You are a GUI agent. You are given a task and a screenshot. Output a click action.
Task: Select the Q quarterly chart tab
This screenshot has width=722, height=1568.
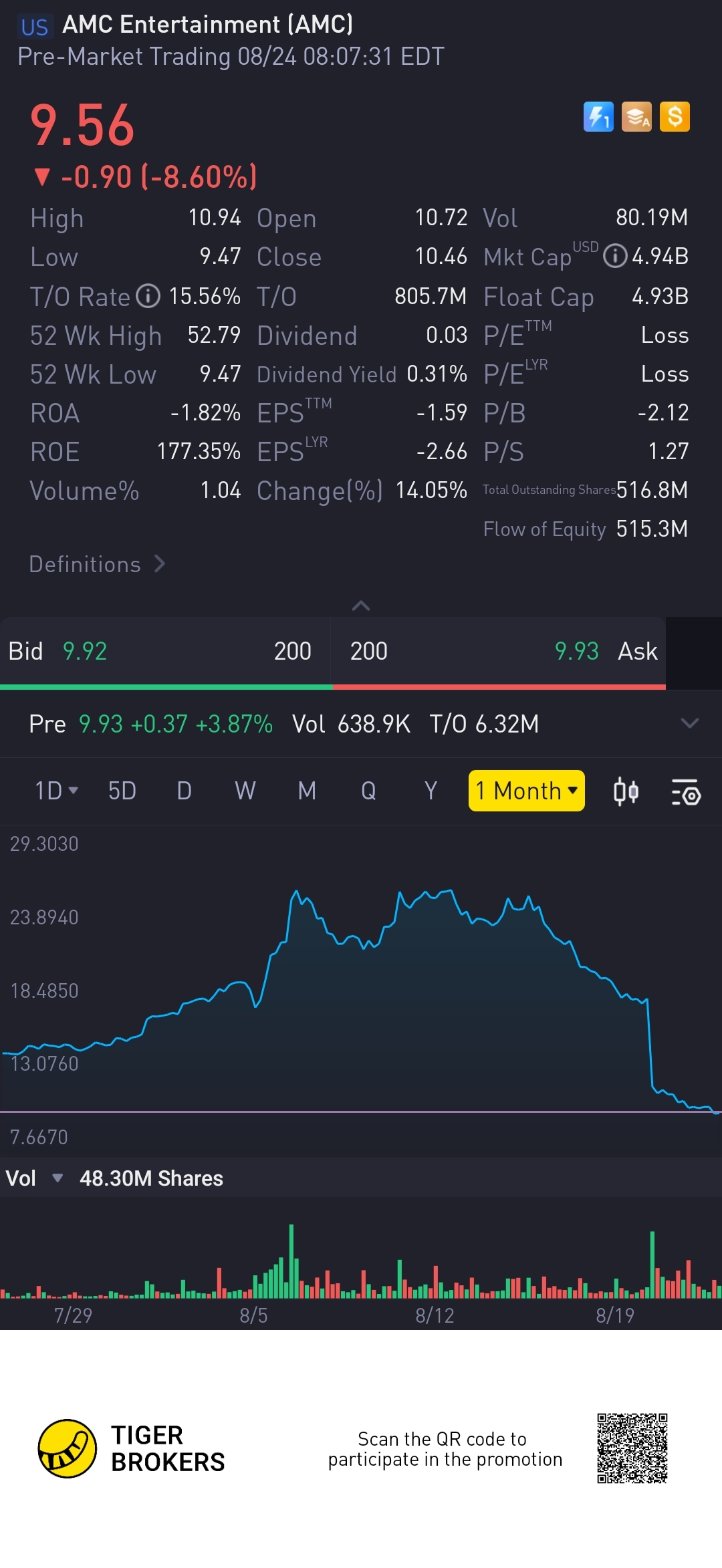pos(368,791)
